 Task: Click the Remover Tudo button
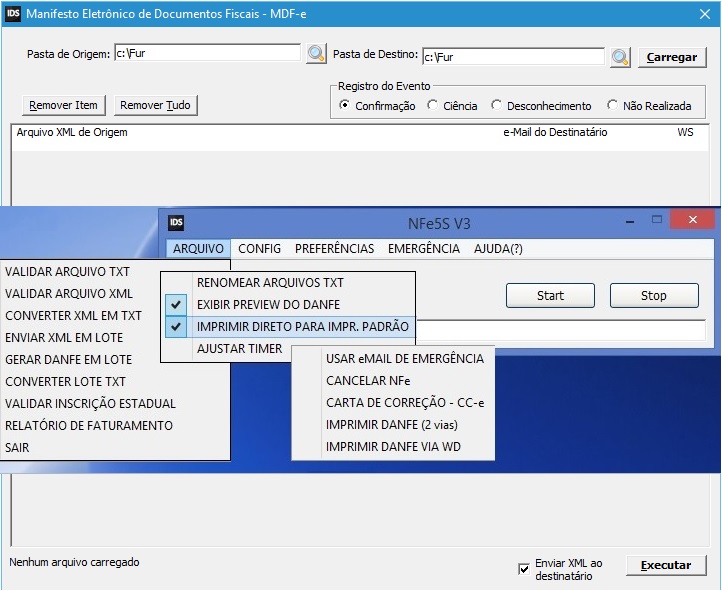(x=156, y=105)
